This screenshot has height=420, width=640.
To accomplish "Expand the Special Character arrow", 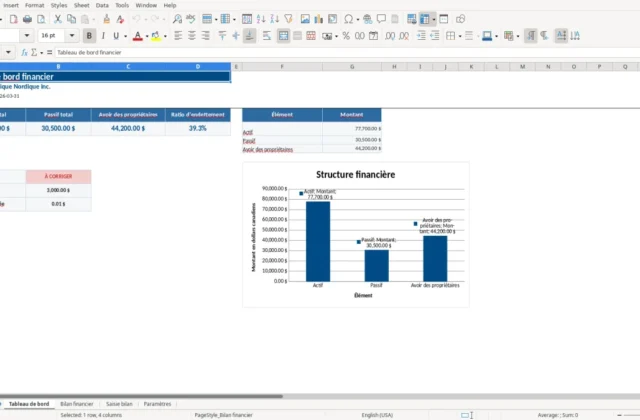I will tap(358, 19).
